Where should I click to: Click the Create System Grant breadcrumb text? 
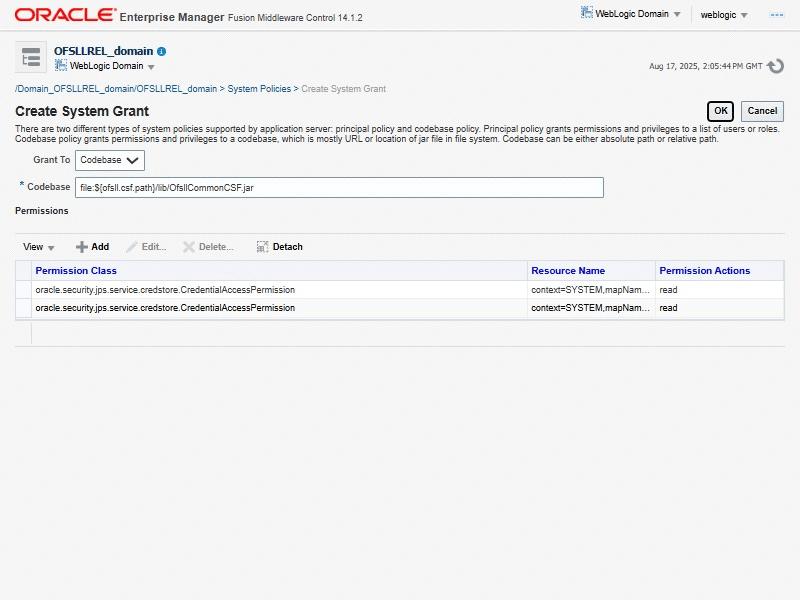pos(343,89)
